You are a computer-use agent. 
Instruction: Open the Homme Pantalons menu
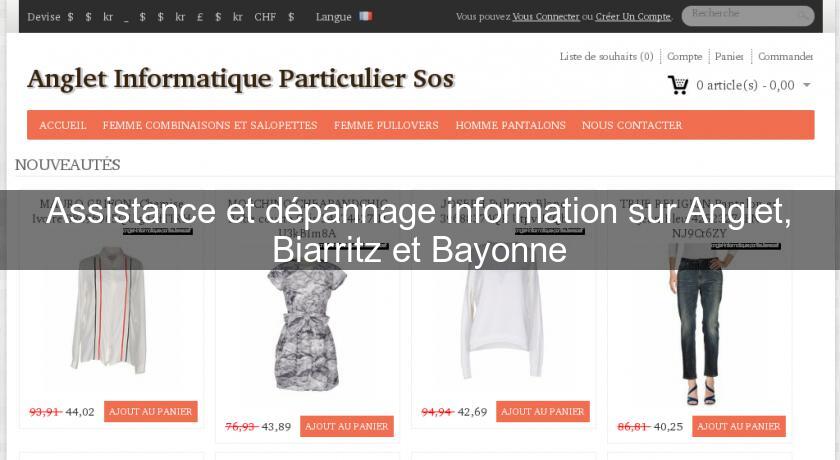[x=511, y=125]
